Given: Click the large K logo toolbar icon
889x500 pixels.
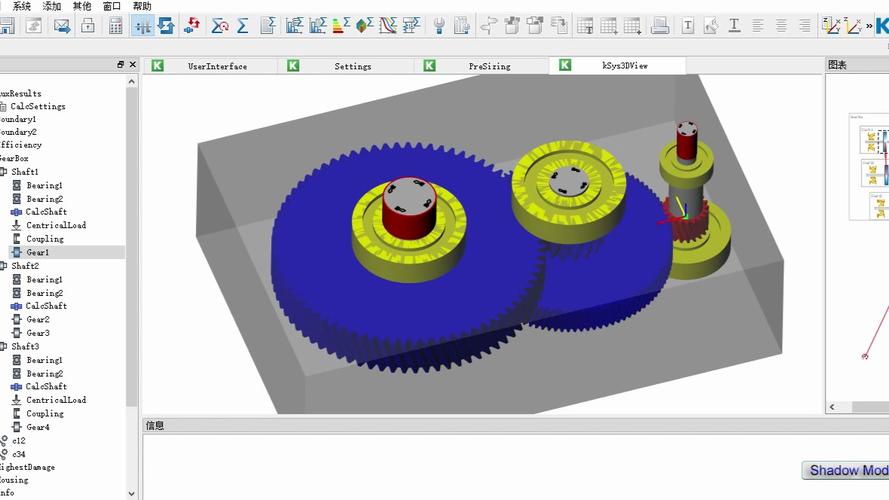Looking at the screenshot, I should pos(880,25).
